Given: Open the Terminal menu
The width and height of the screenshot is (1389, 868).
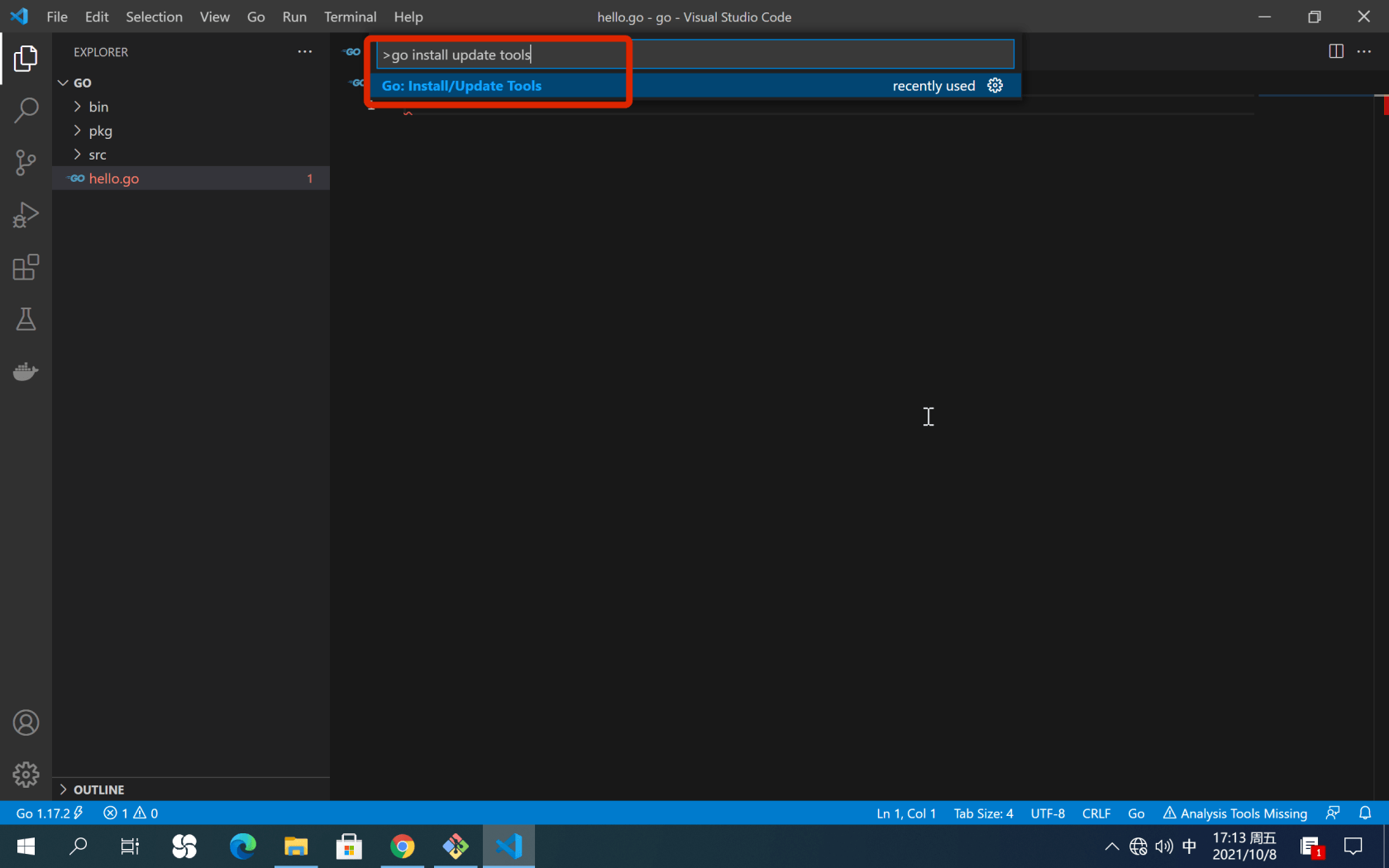Looking at the screenshot, I should pos(350,17).
